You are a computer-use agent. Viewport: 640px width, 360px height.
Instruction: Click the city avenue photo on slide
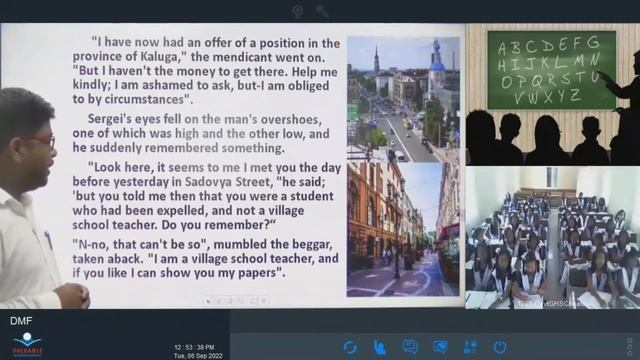(x=403, y=99)
